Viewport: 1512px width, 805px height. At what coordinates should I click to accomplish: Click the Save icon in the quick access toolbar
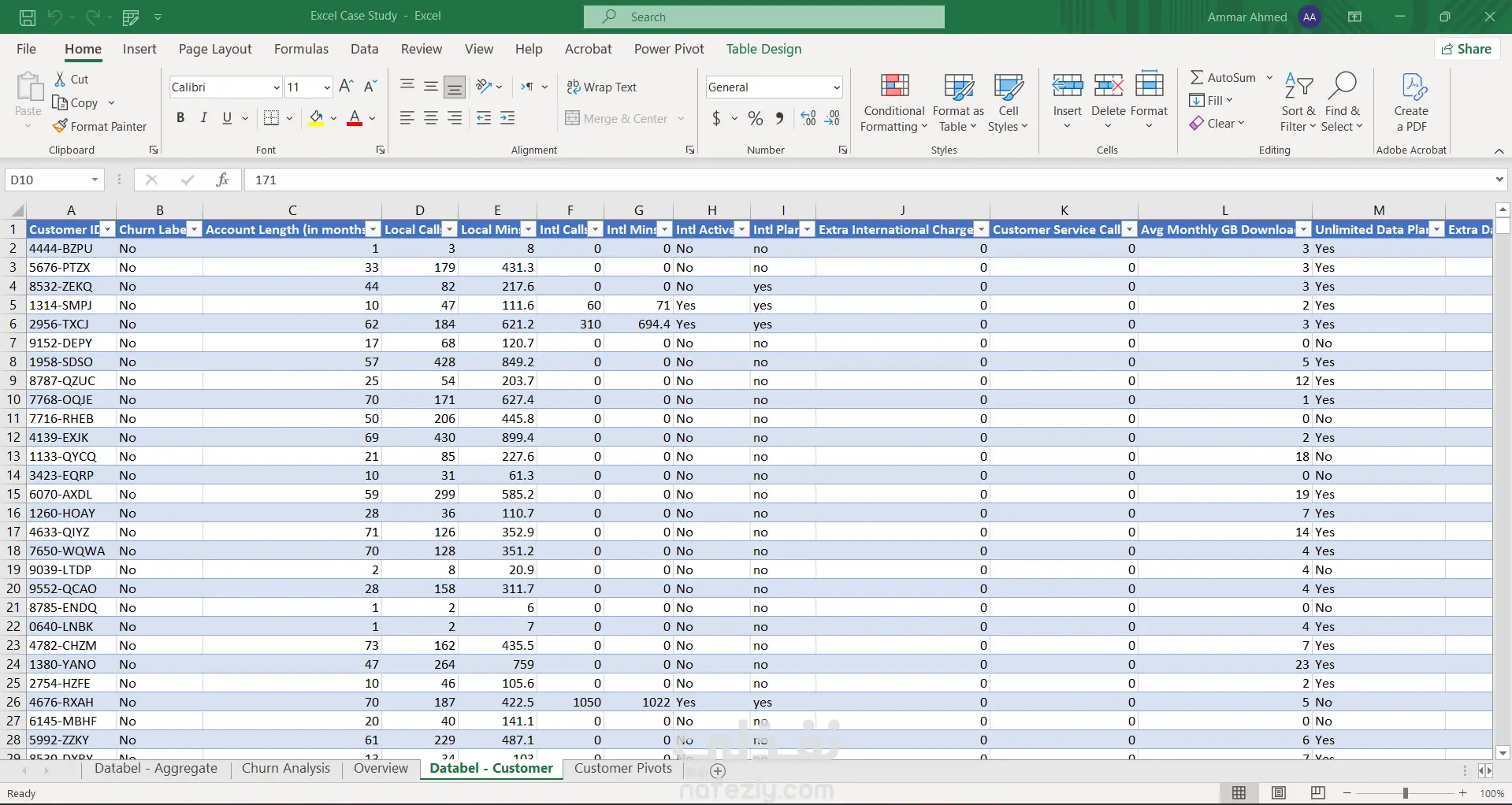[28, 17]
